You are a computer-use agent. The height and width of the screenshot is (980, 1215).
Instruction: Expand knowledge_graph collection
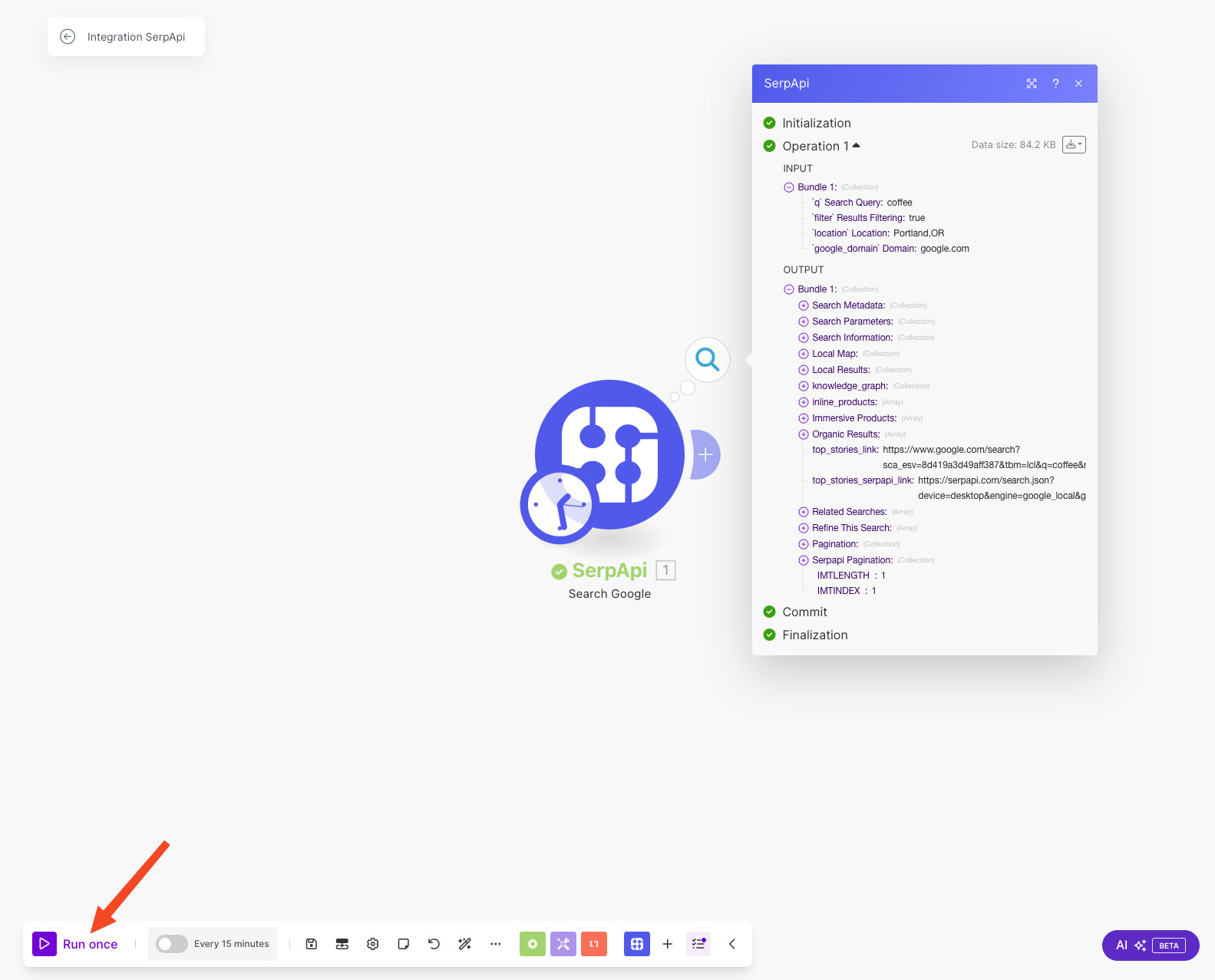click(x=804, y=386)
